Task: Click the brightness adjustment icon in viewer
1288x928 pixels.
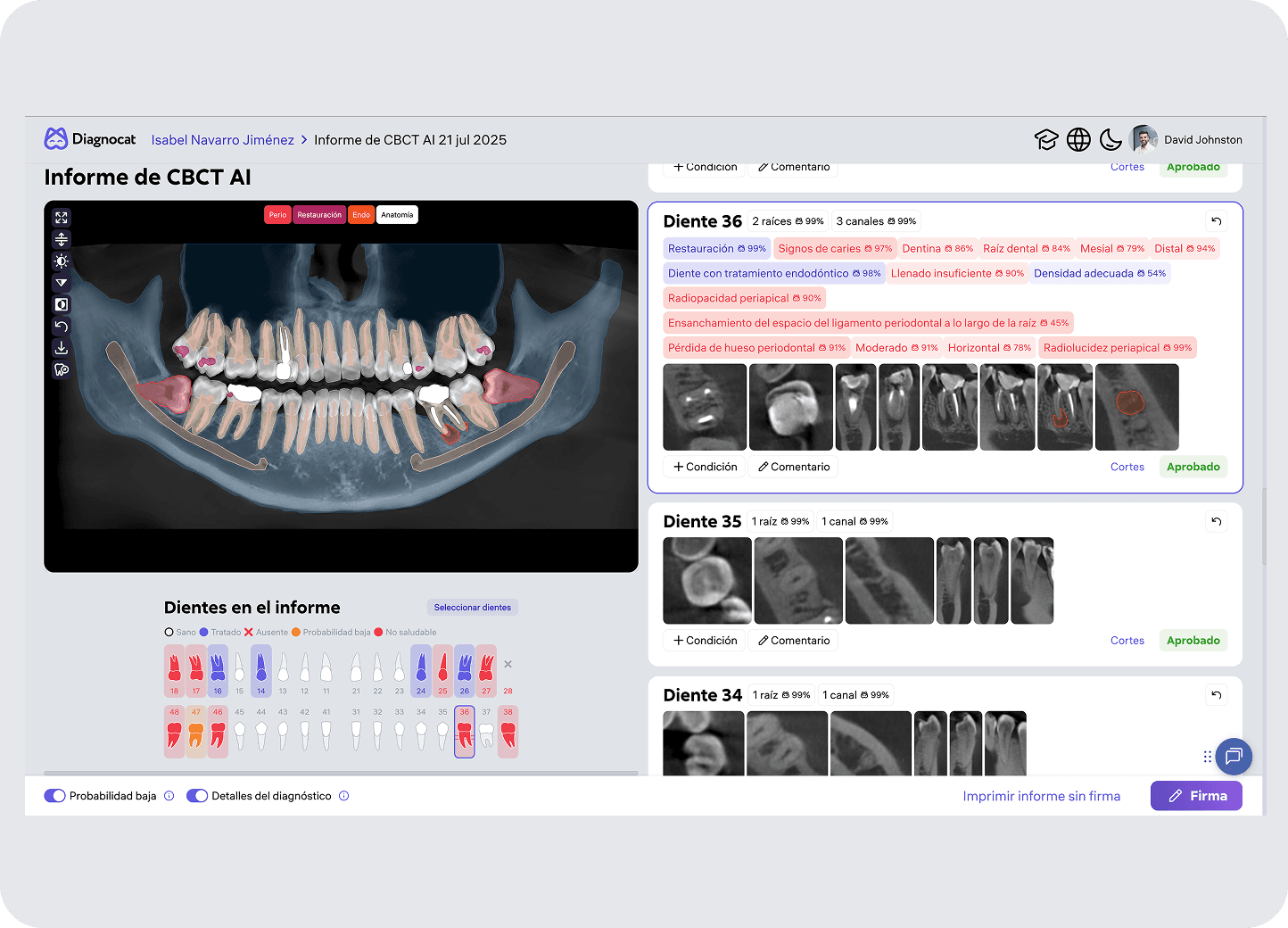Action: tap(62, 261)
